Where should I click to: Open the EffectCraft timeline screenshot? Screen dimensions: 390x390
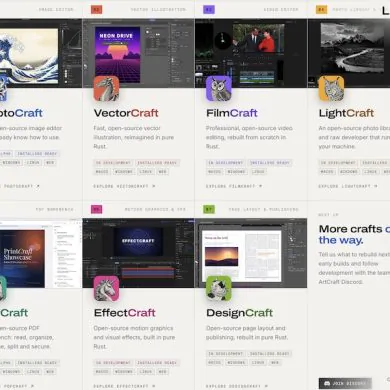pyautogui.click(x=138, y=253)
